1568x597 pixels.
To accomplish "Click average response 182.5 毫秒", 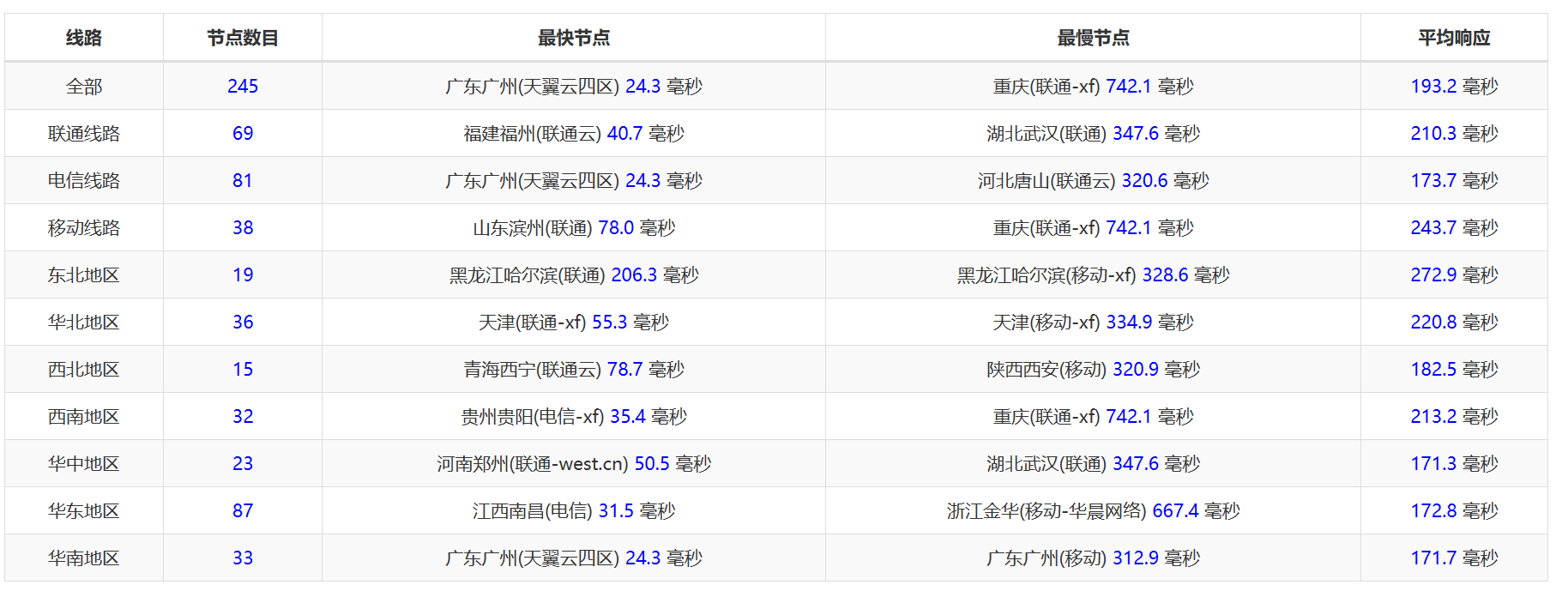I will [x=1454, y=369].
